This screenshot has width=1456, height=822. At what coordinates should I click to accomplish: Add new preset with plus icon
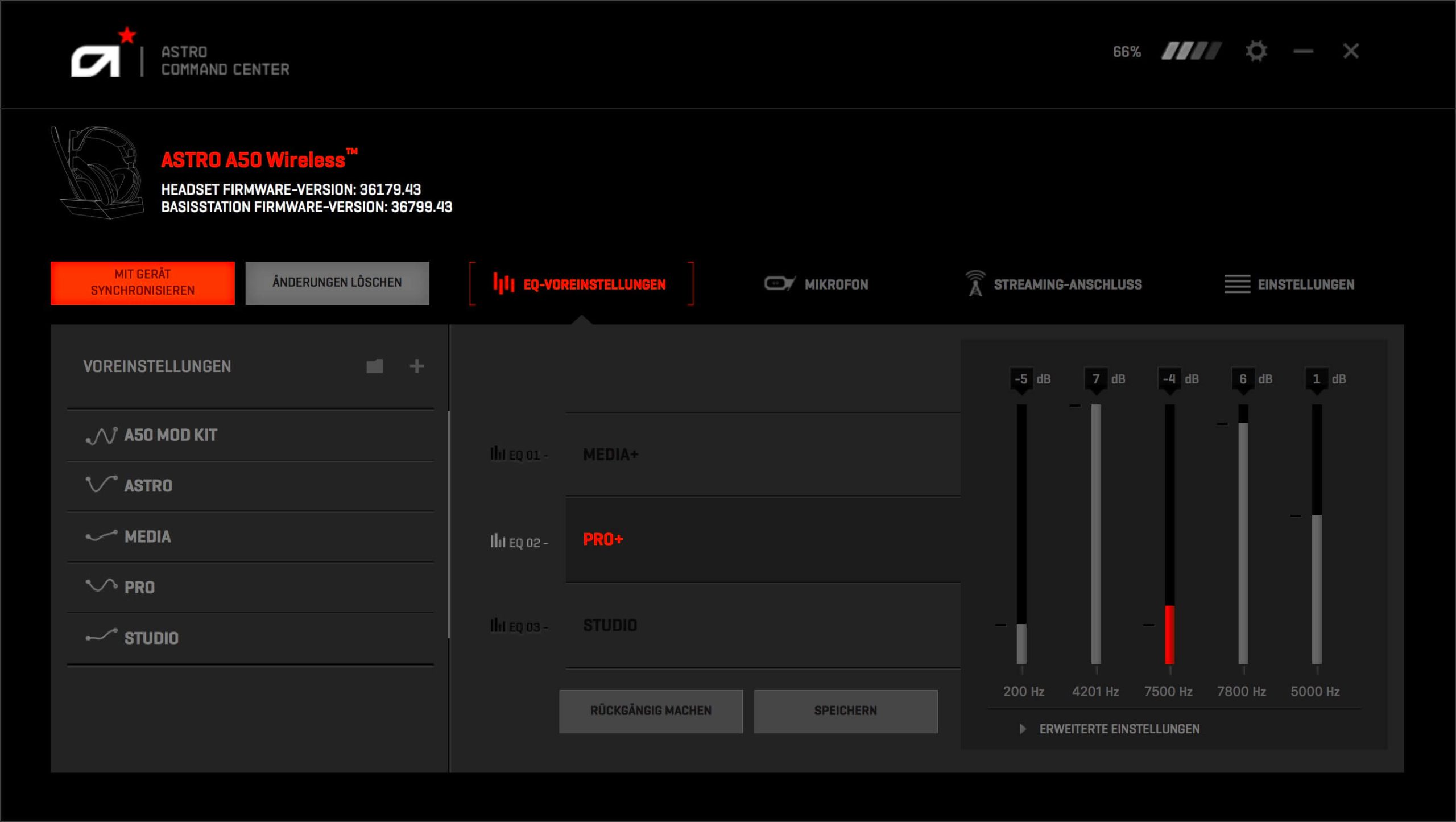tap(417, 366)
